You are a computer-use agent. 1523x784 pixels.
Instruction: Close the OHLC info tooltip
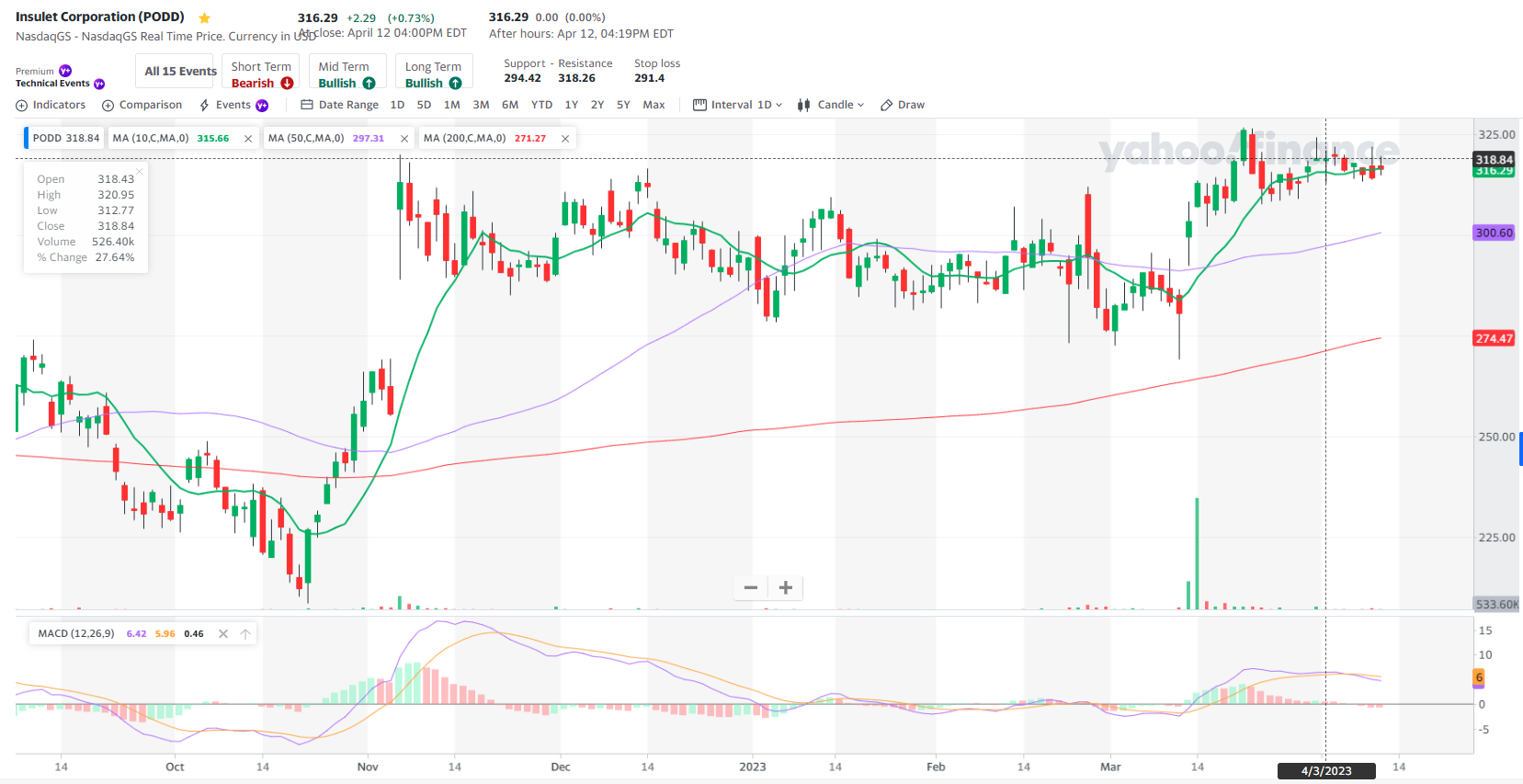point(140,171)
